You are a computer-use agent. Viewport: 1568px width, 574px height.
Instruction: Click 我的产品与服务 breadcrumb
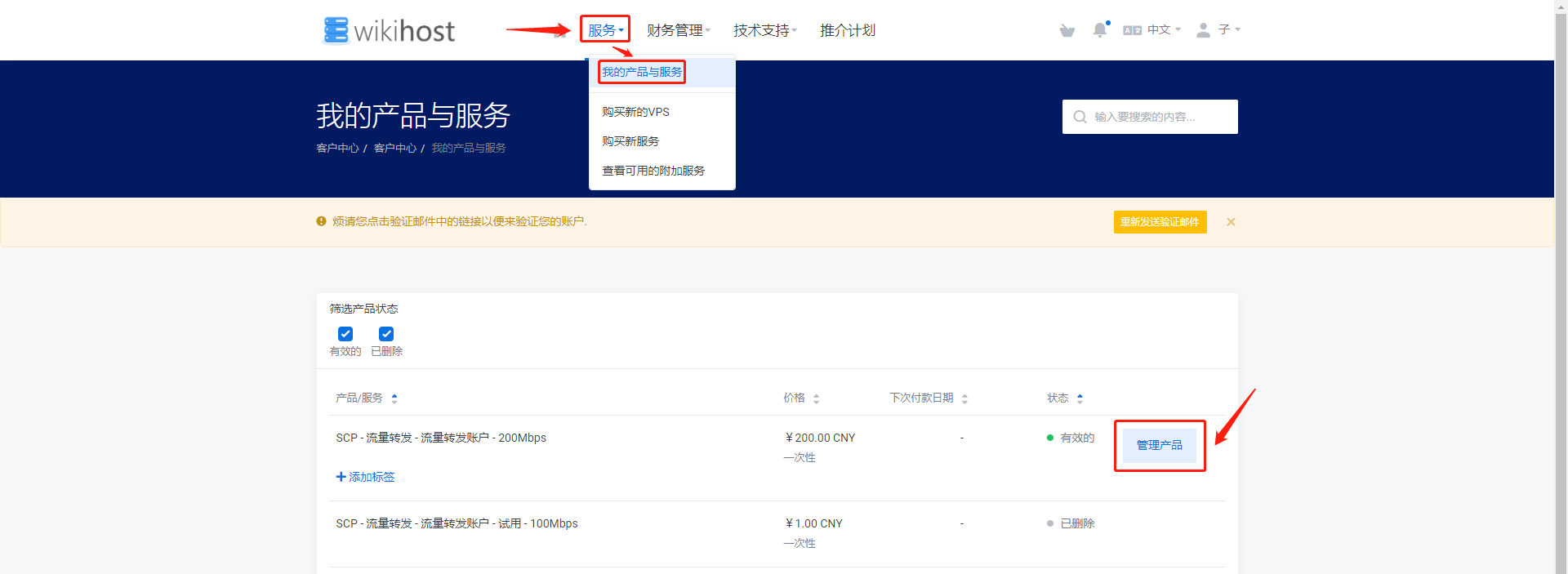point(469,148)
